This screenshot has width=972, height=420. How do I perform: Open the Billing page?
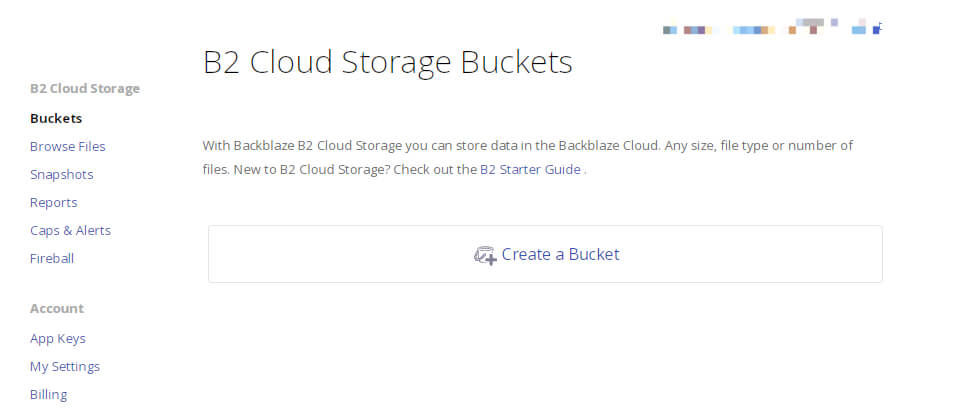(x=48, y=395)
